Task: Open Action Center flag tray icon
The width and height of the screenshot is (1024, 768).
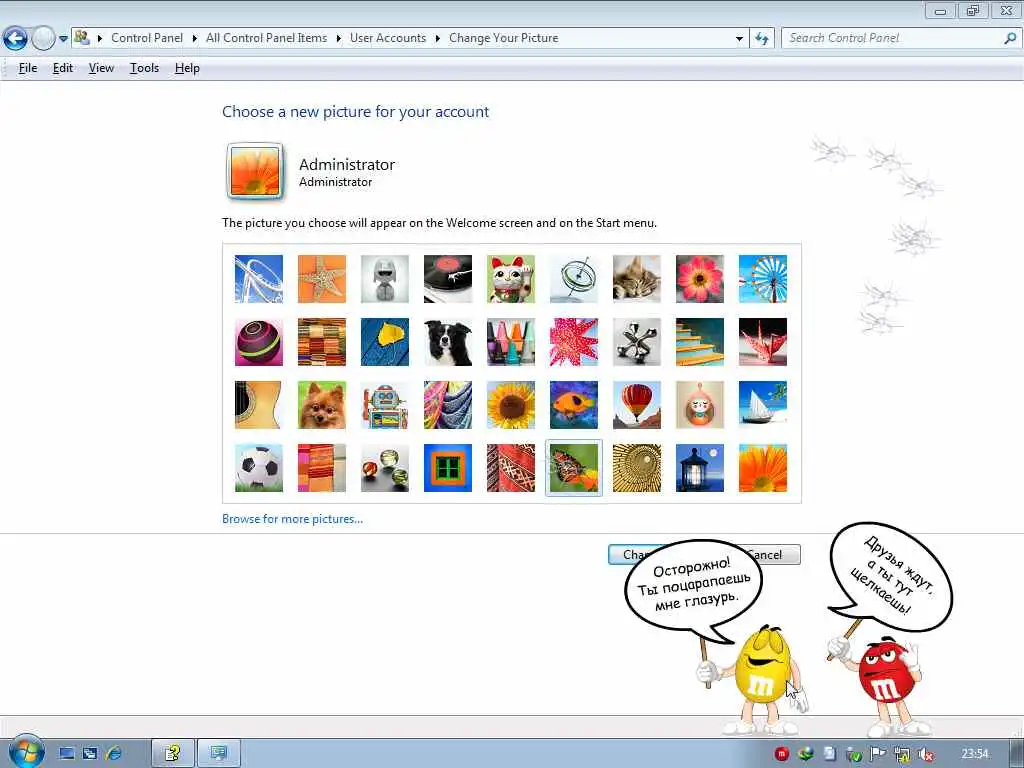Action: click(878, 754)
